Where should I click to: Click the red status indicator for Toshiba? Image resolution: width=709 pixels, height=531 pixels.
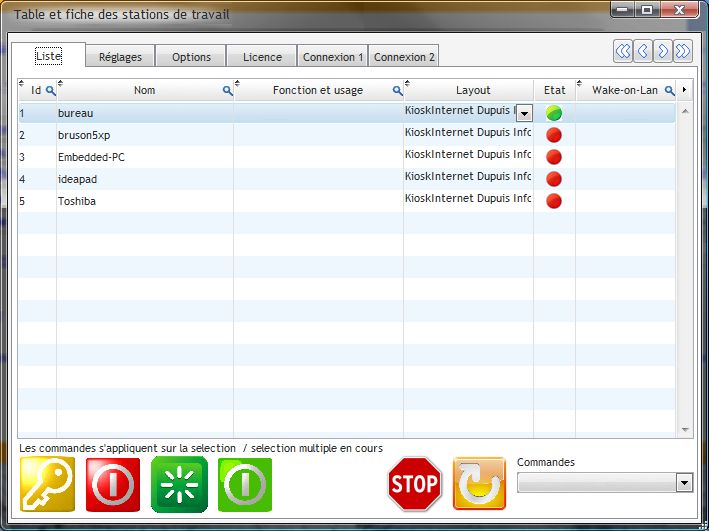point(554,201)
